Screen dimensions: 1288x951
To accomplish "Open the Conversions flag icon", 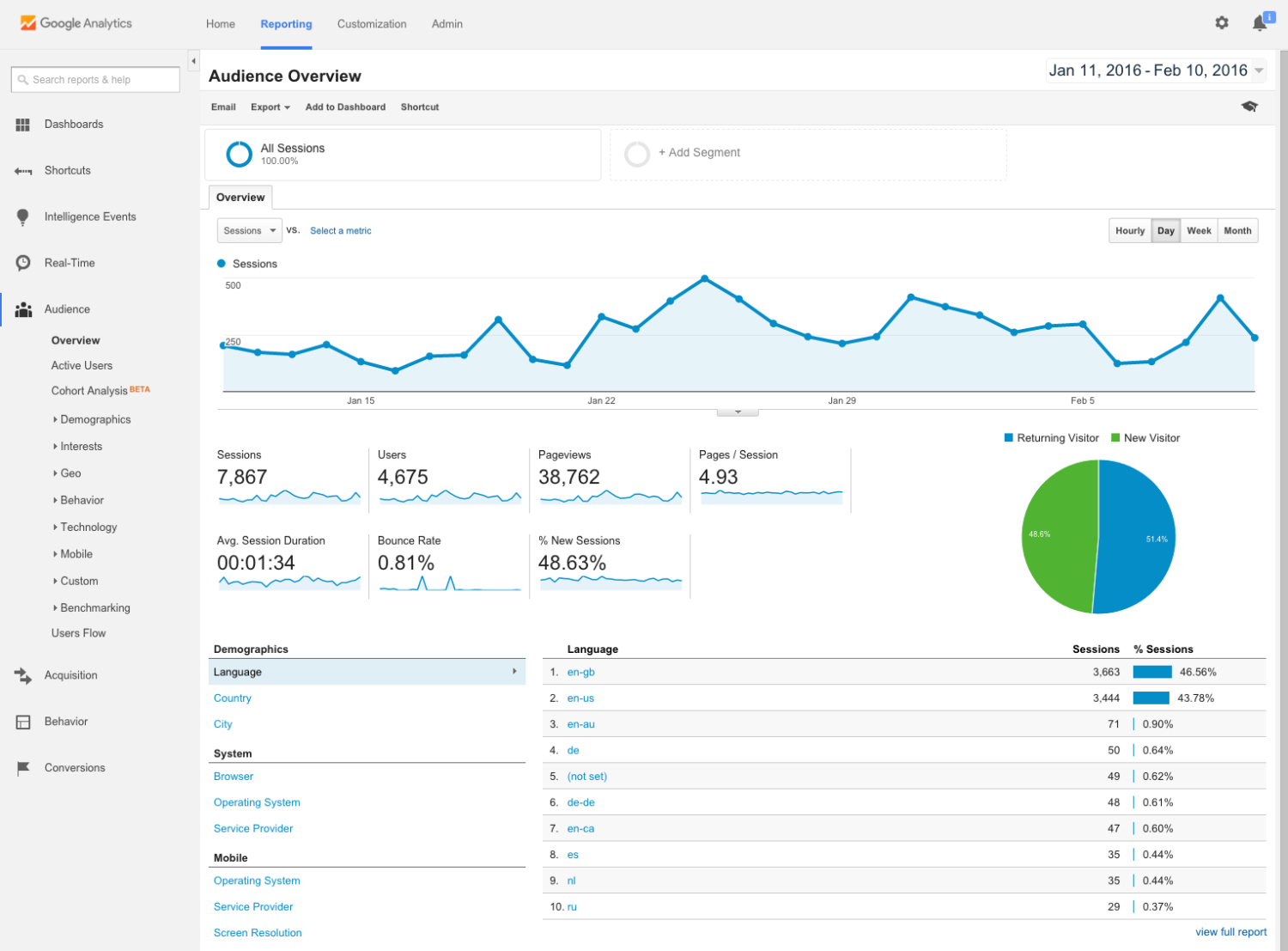I will [23, 767].
